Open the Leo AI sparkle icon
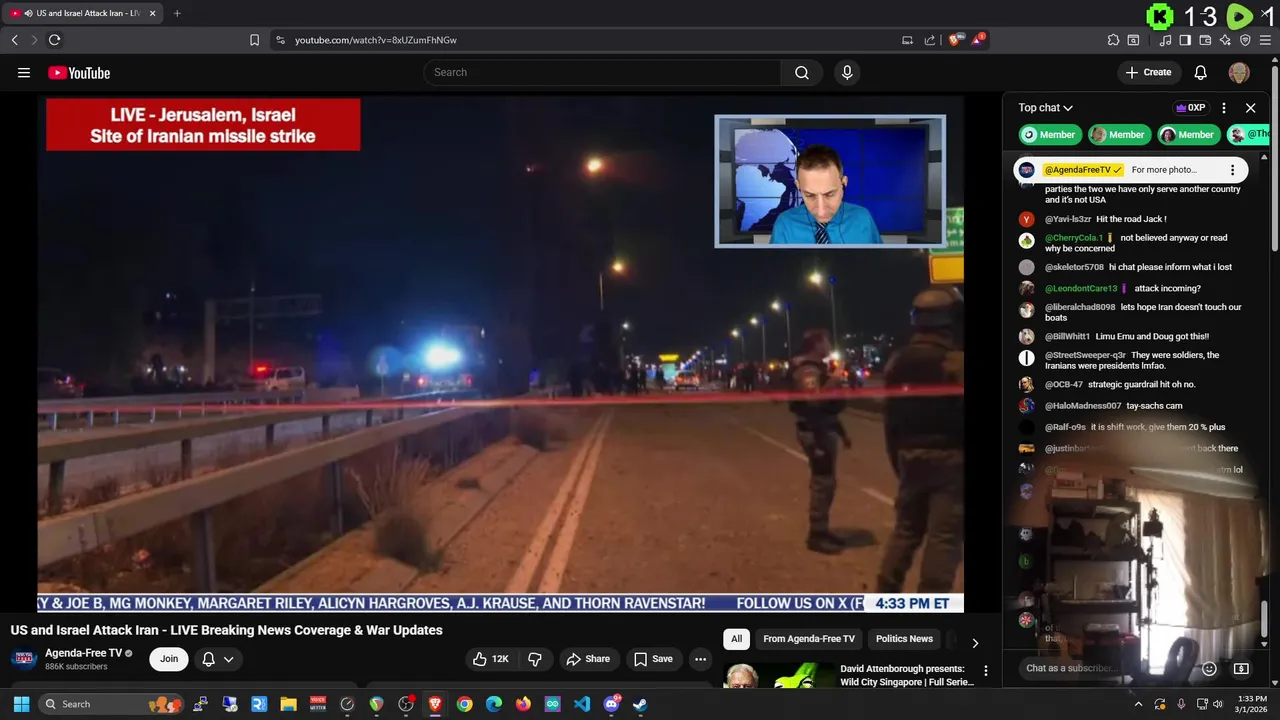Image resolution: width=1280 pixels, height=720 pixels. coord(1225,40)
